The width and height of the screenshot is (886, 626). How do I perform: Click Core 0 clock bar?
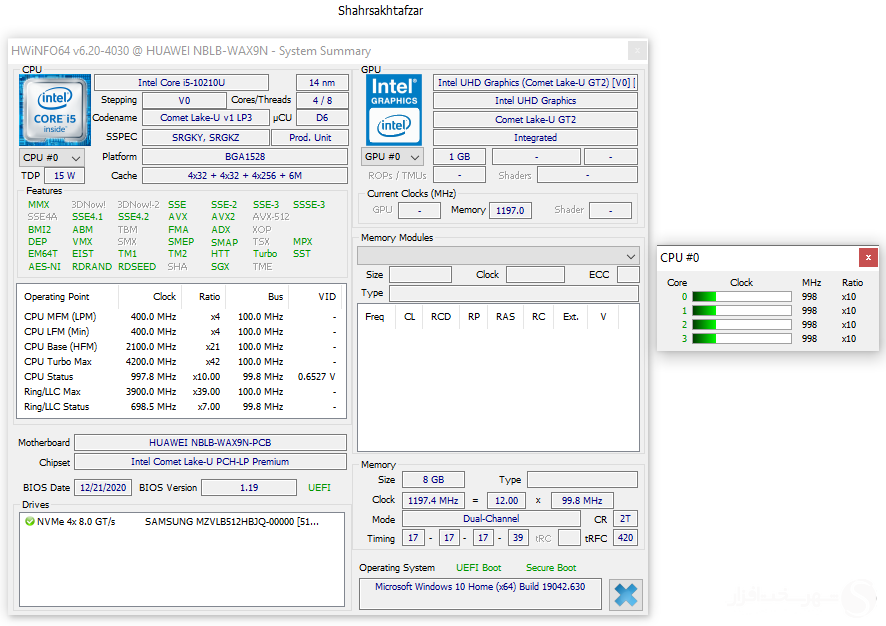click(x=741, y=297)
